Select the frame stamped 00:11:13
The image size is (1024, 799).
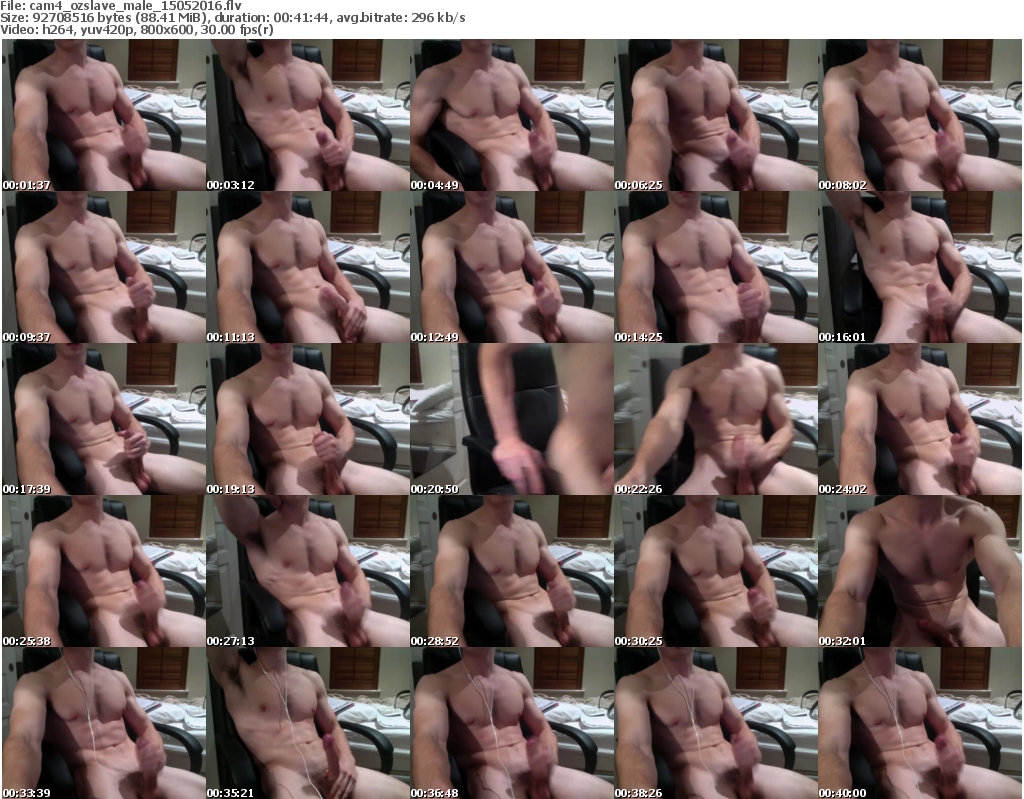[x=308, y=267]
